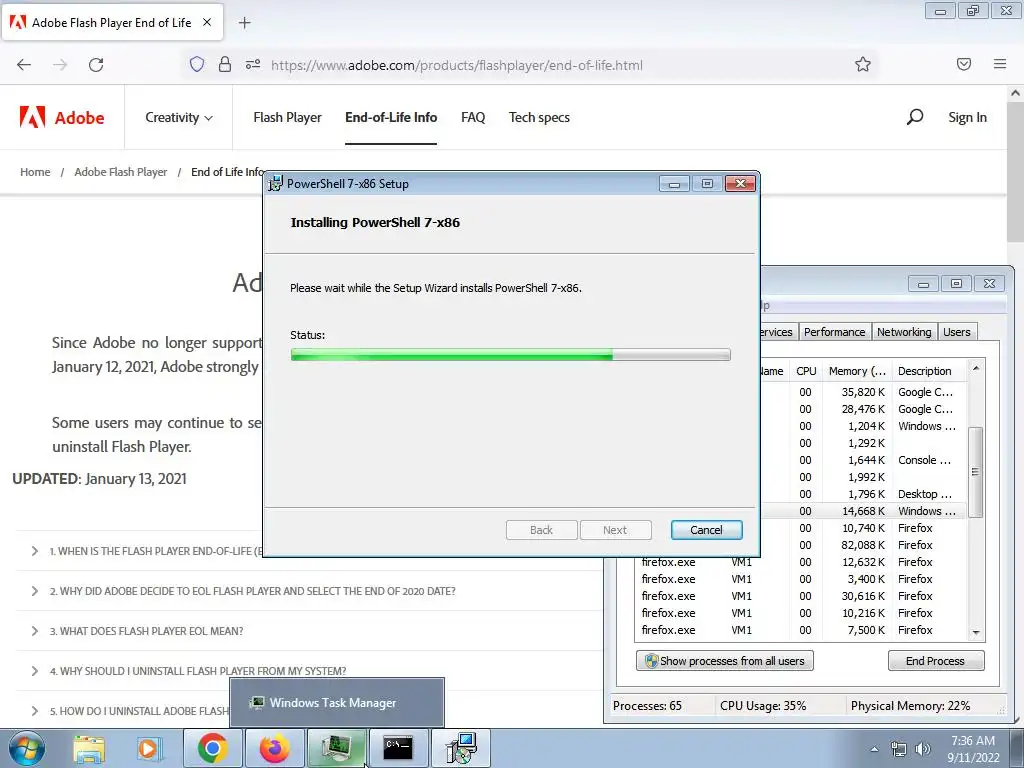Select the firefox.exe row using 82,088 K
The height and width of the screenshot is (768, 1024).
[x=863, y=545]
